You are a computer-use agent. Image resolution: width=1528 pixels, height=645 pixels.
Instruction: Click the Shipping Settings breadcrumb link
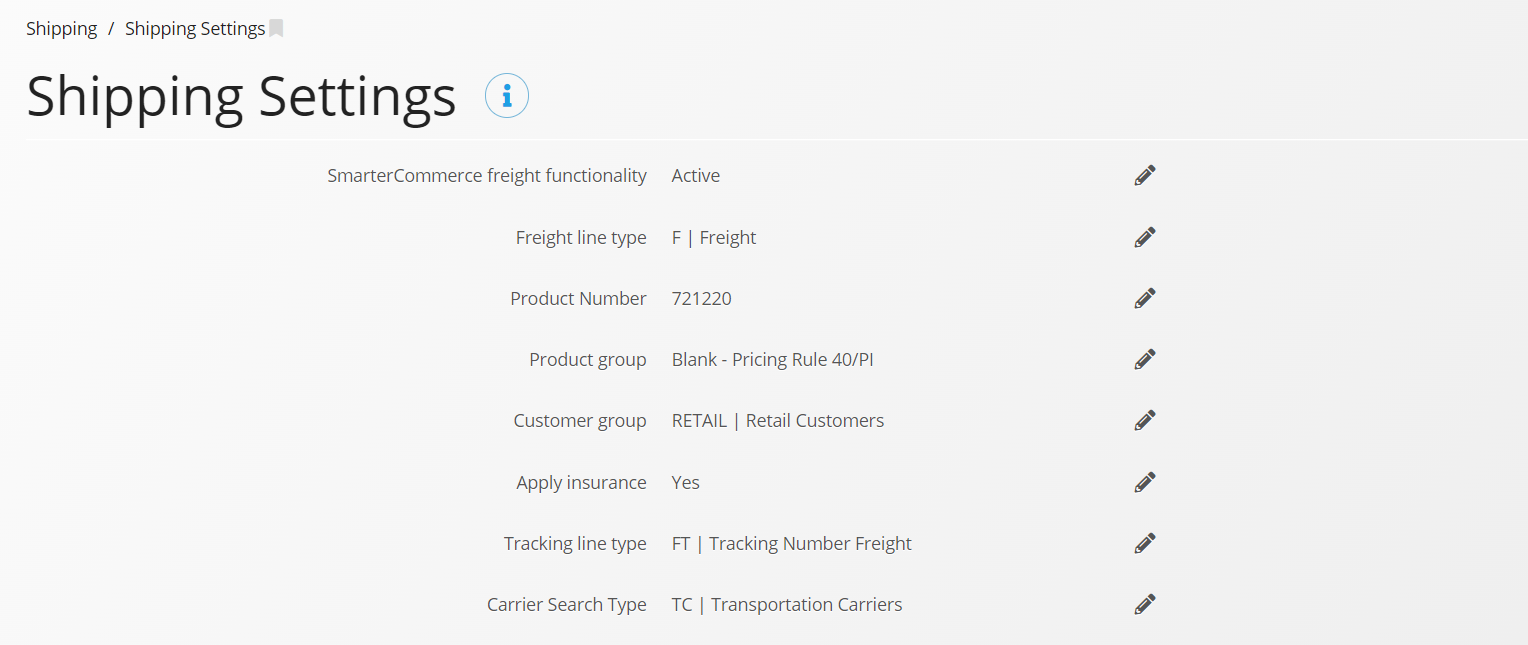tap(195, 29)
